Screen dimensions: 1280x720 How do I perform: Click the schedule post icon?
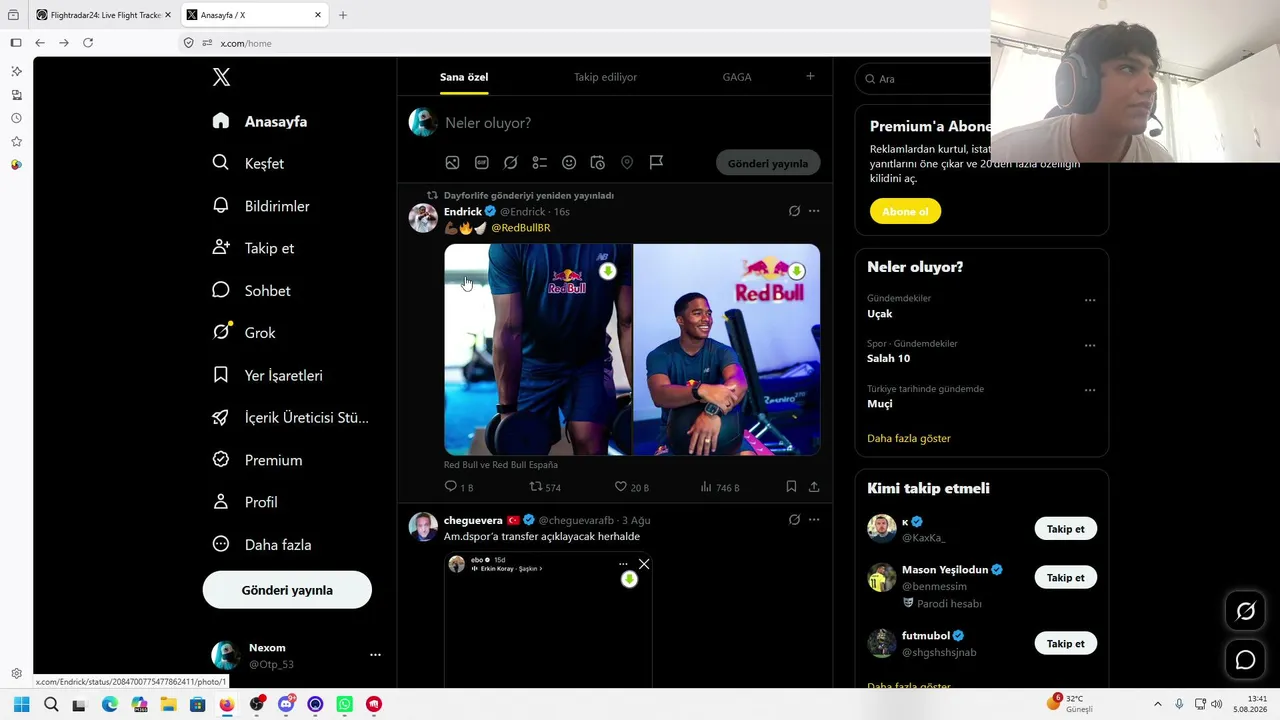[x=598, y=163]
